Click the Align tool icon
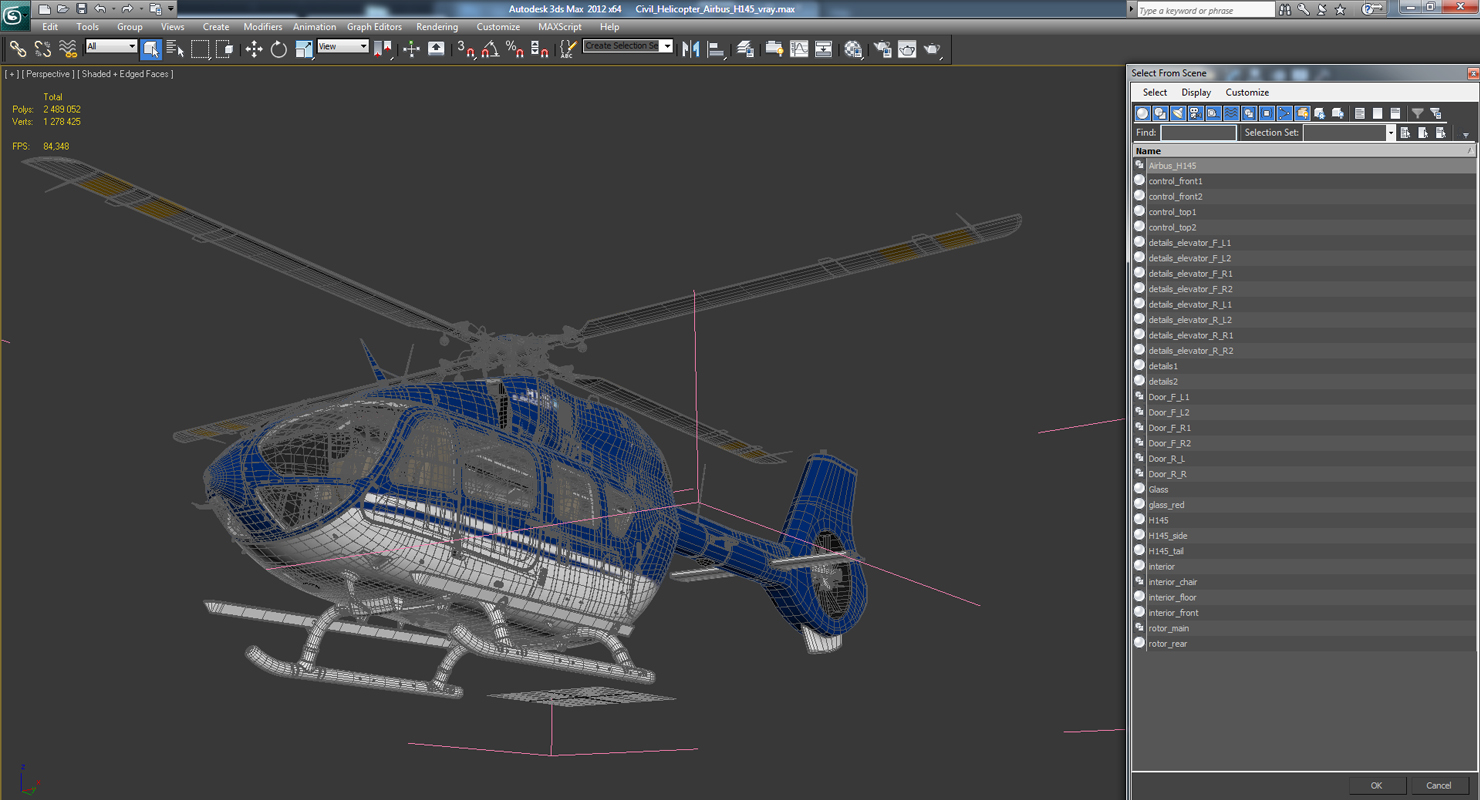Viewport: 1480px width, 800px height. (x=716, y=49)
